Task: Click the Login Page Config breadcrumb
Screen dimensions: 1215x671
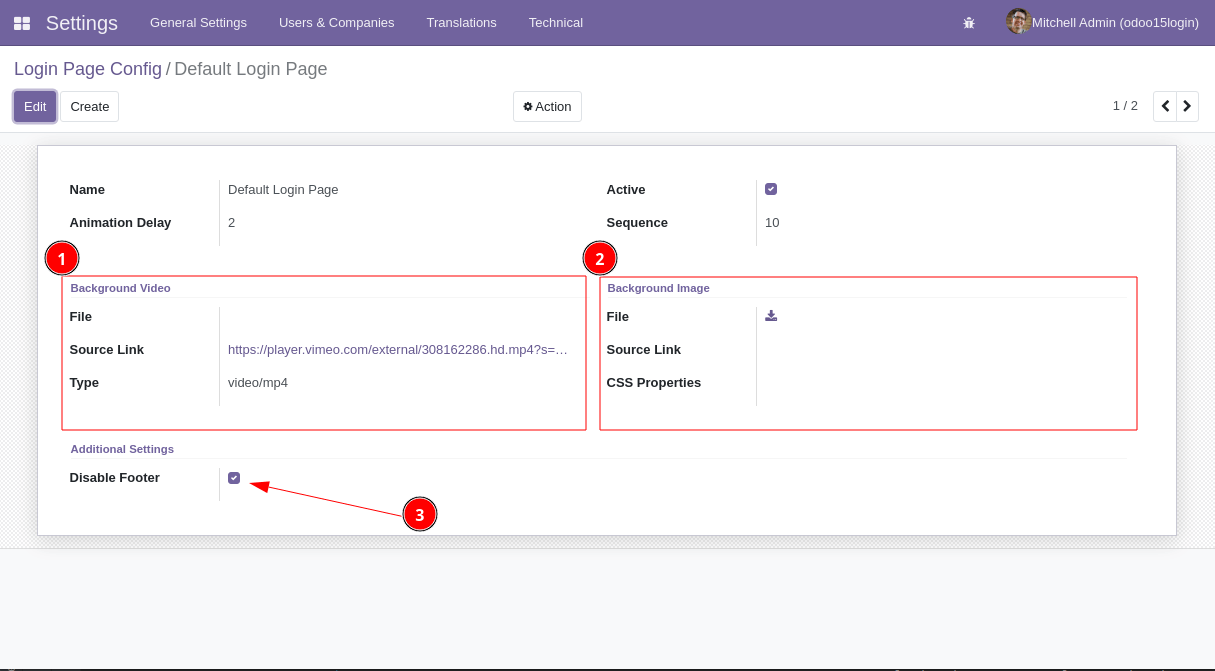Action: pyautogui.click(x=88, y=68)
